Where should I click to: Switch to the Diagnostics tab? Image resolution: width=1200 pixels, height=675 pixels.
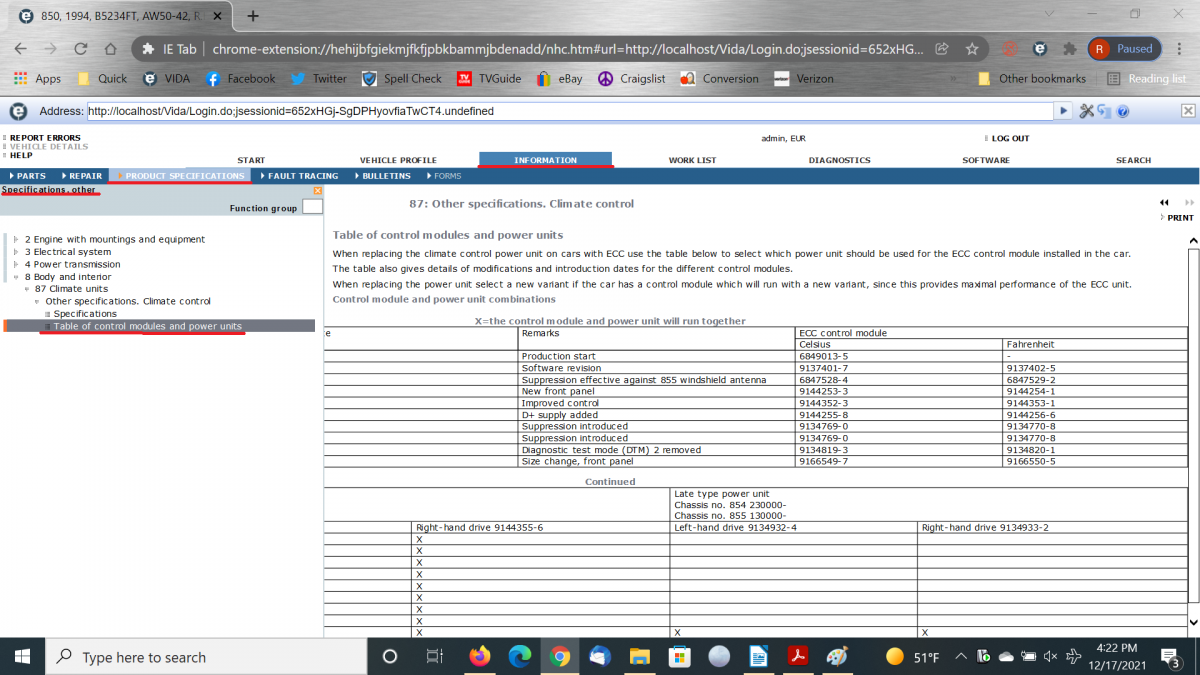839,160
